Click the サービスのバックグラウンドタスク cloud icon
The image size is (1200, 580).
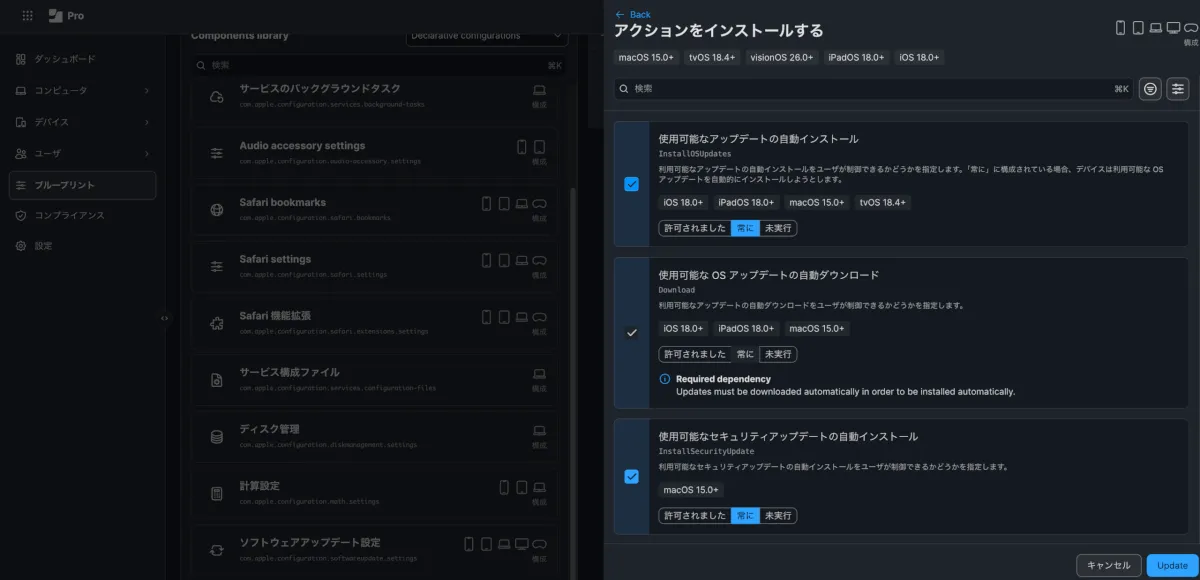(x=216, y=96)
